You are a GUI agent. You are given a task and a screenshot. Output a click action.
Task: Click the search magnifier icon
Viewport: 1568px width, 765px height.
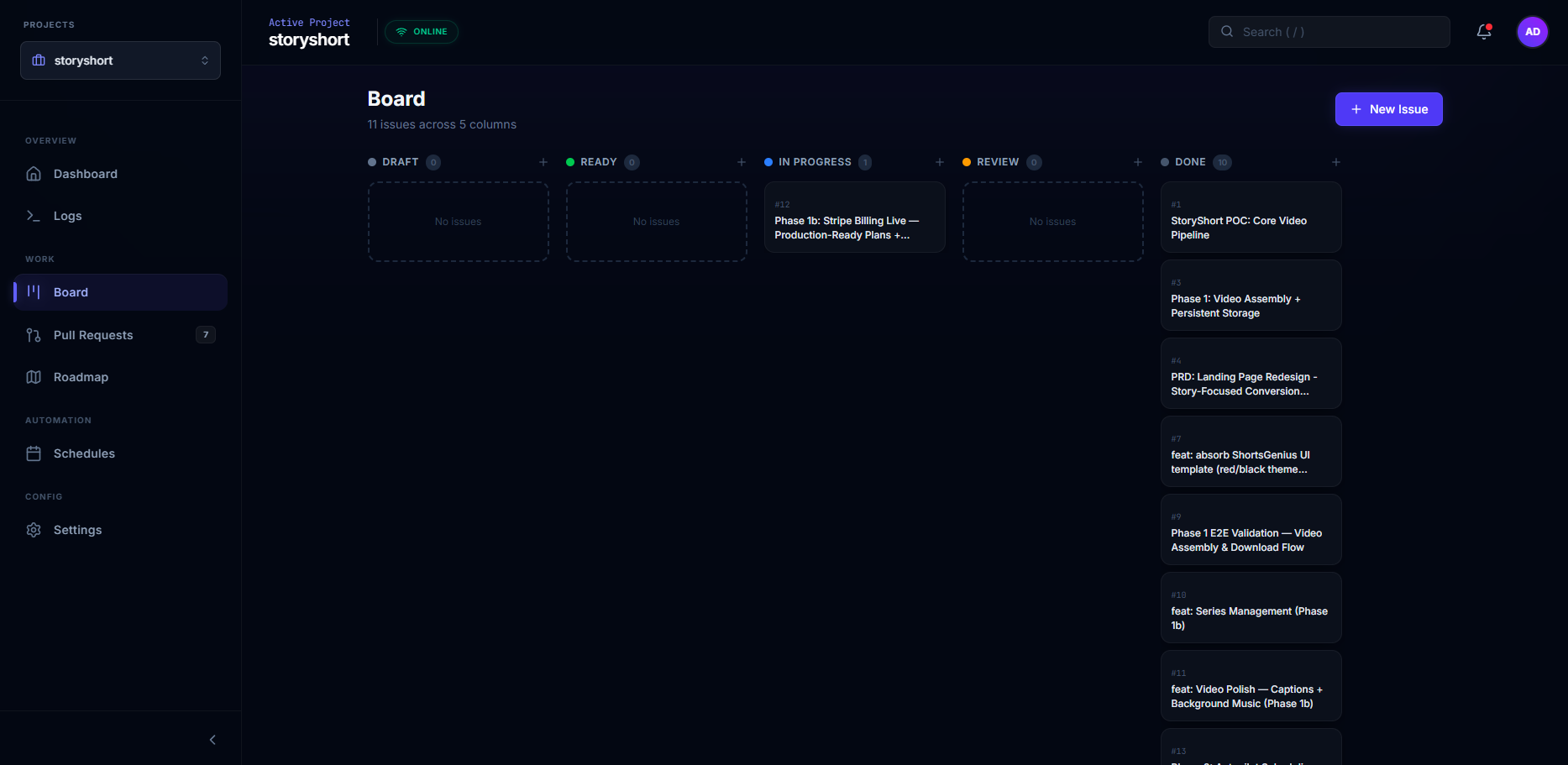tap(1227, 31)
